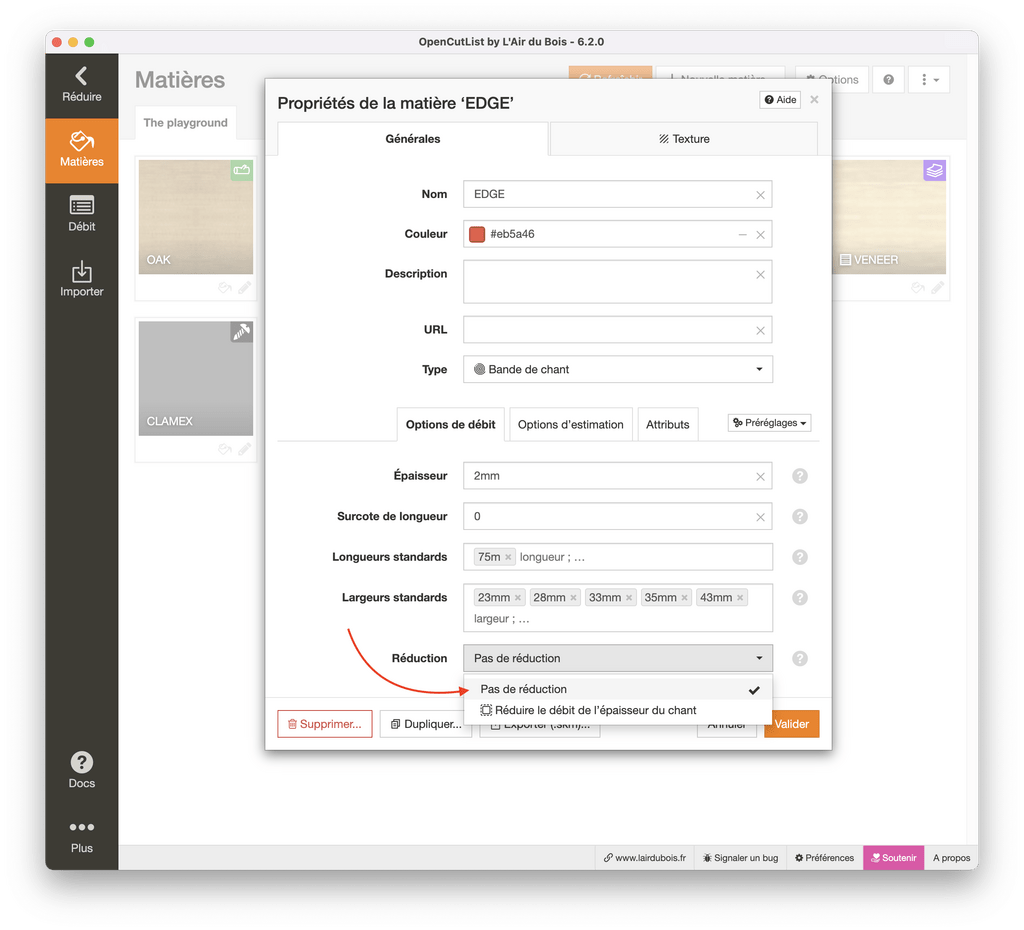
Task: Clear the Description field
Action: click(x=760, y=275)
